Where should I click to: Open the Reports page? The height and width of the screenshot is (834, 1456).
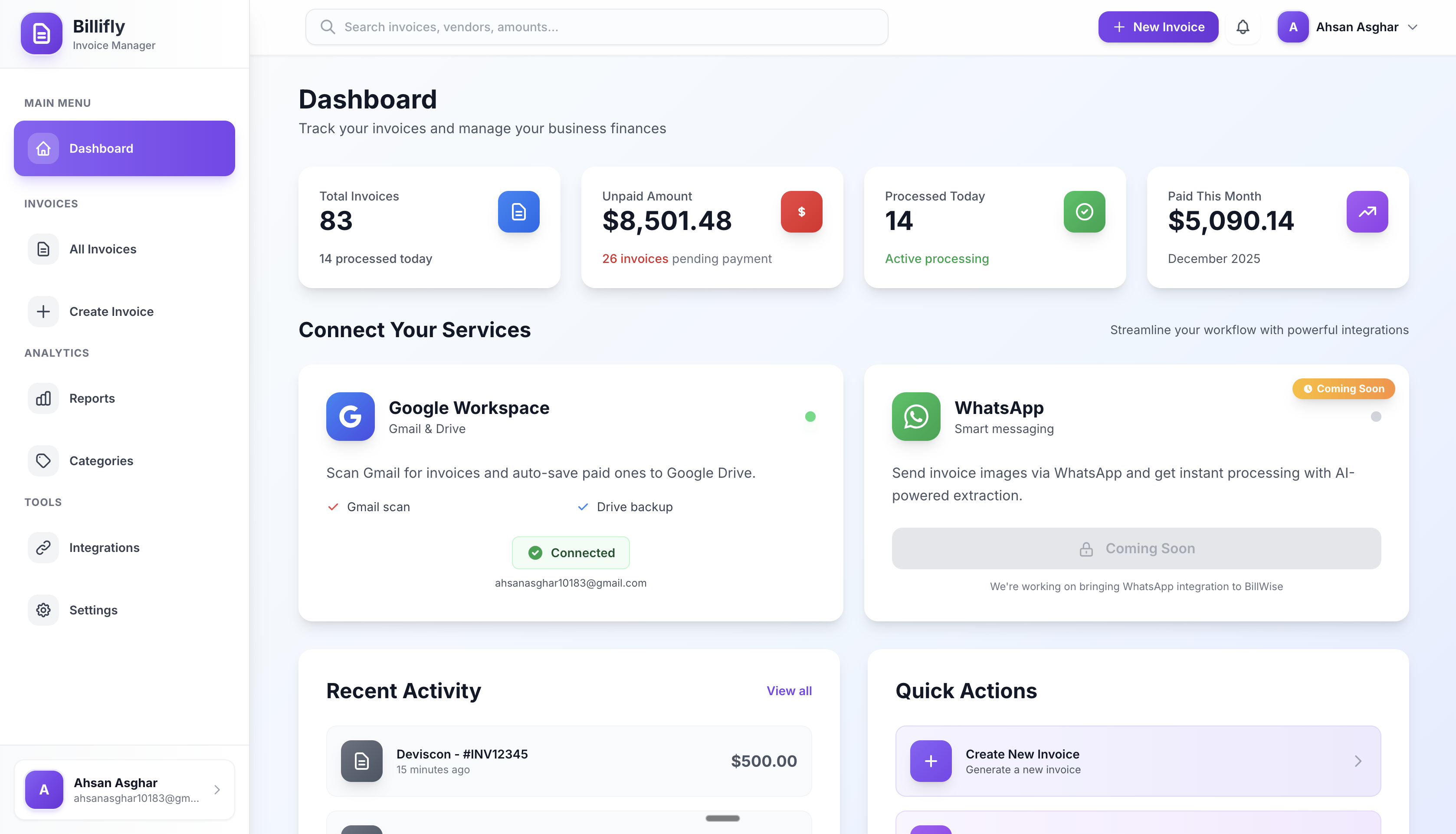124,398
